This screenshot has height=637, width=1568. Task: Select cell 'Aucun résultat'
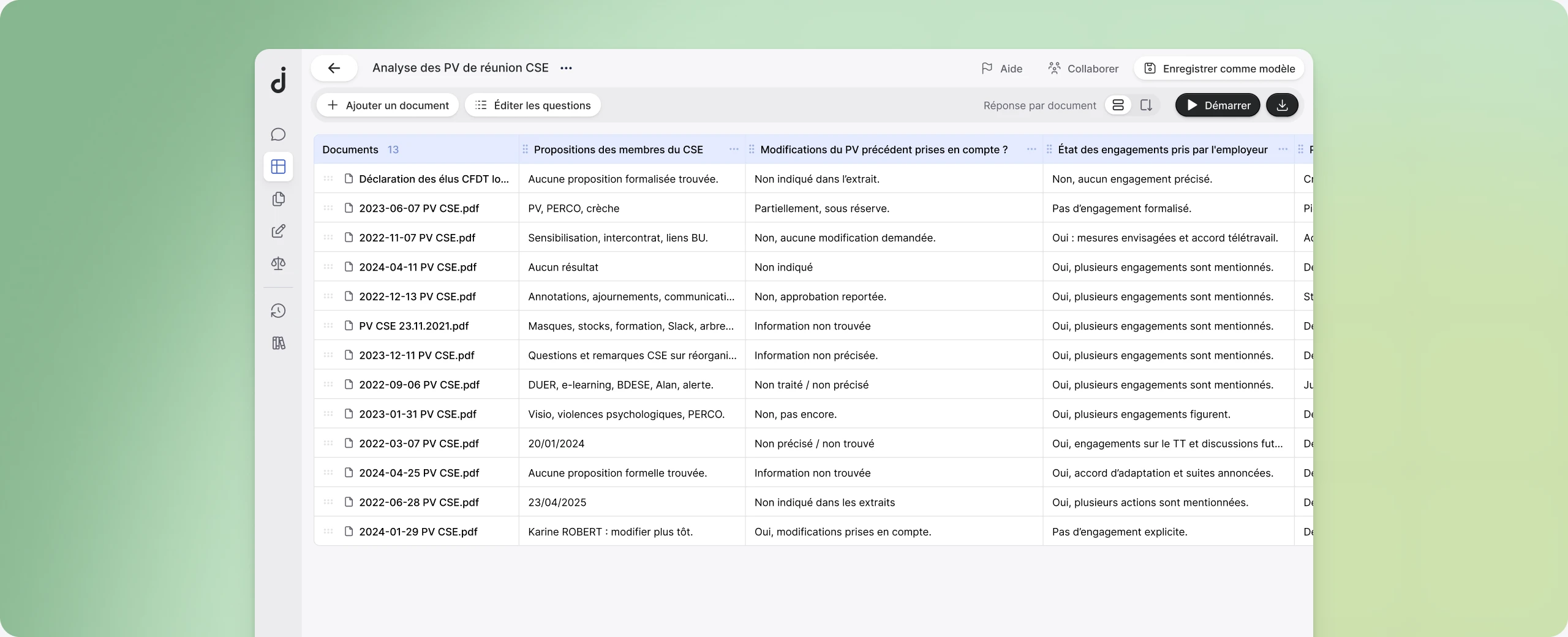[632, 267]
